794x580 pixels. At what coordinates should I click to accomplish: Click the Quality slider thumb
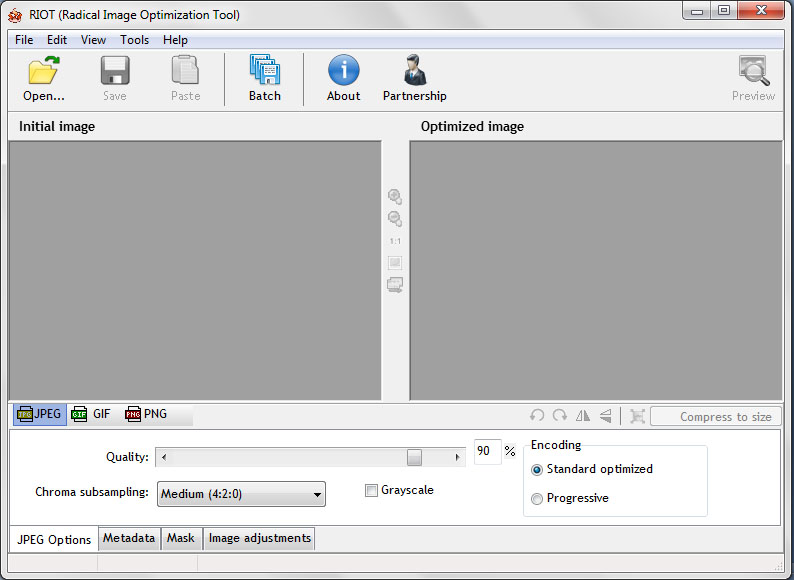pos(414,457)
